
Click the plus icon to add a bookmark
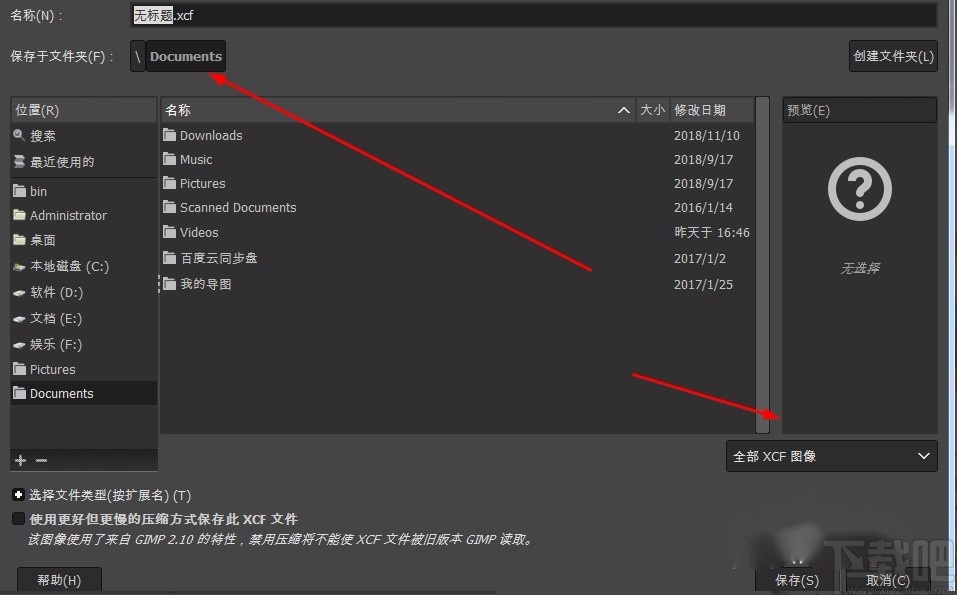pos(20,460)
